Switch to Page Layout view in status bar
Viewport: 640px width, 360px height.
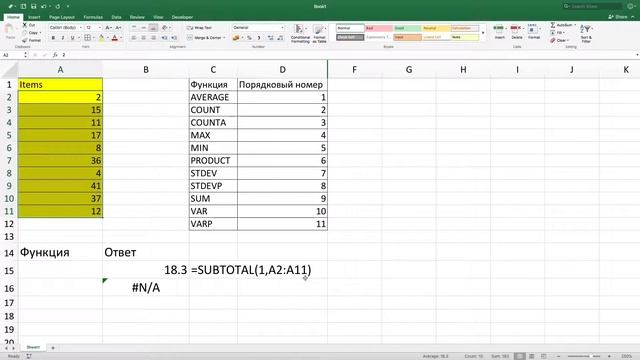click(531, 356)
